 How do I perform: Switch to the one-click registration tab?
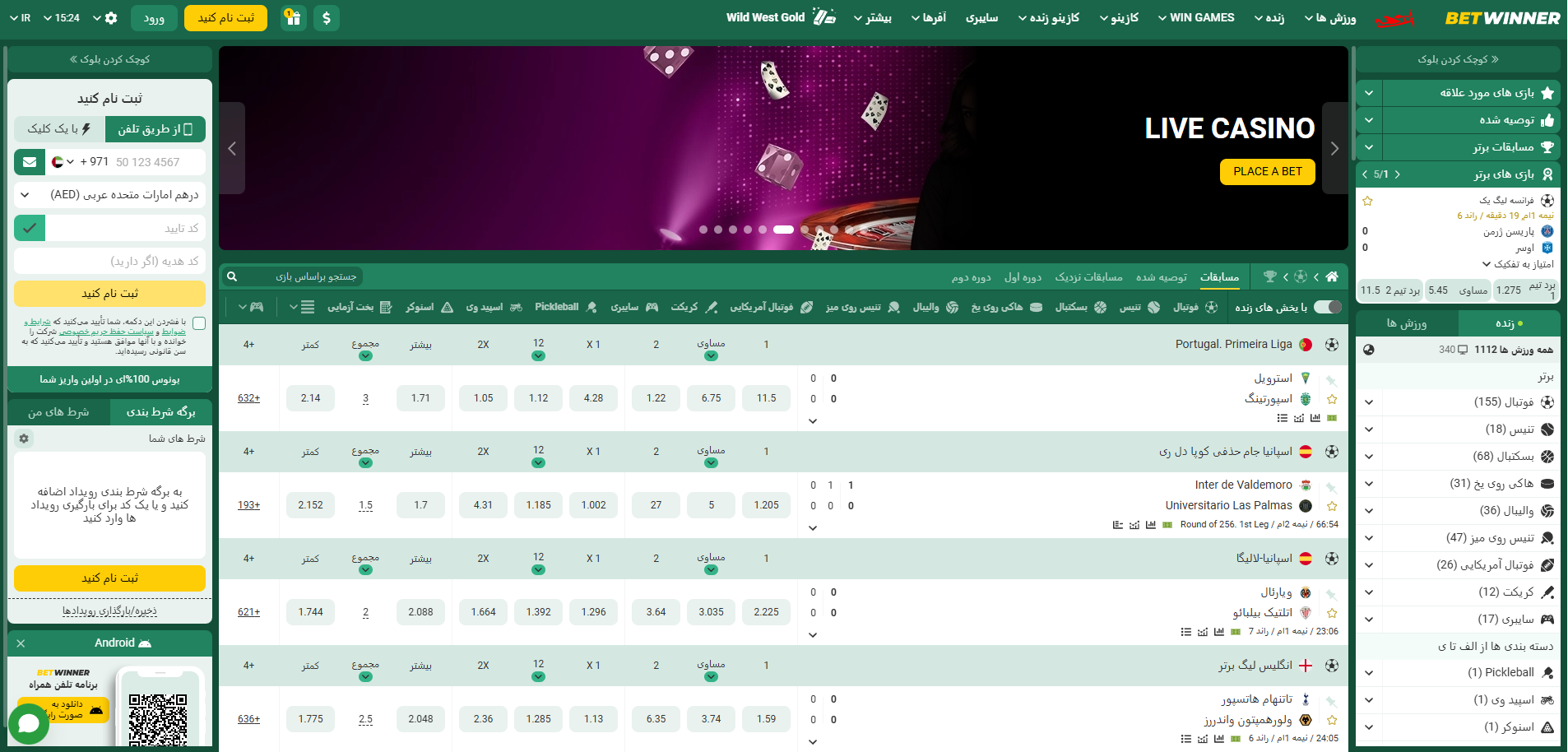59,129
